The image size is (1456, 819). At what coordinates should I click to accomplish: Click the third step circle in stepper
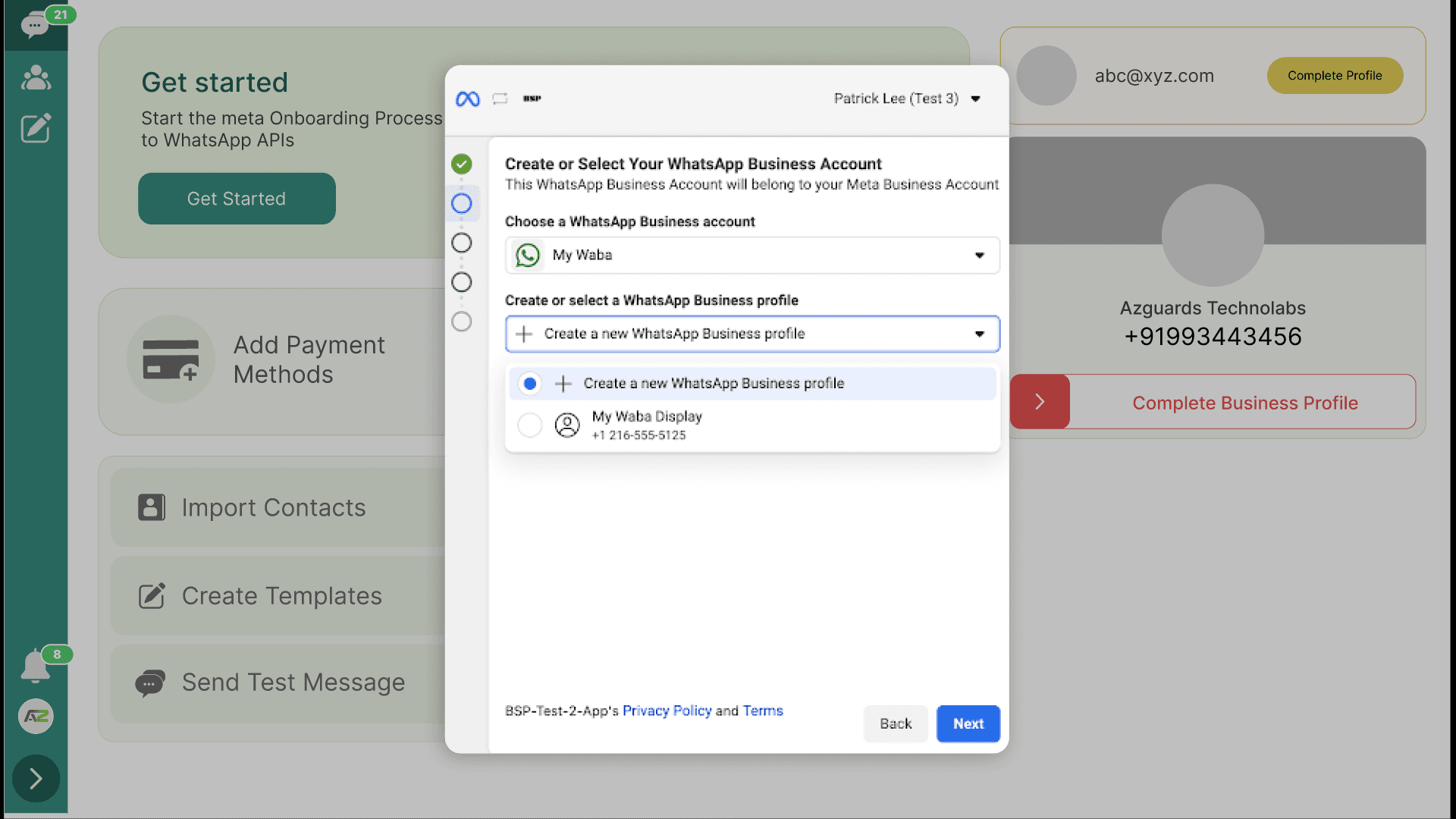461,243
